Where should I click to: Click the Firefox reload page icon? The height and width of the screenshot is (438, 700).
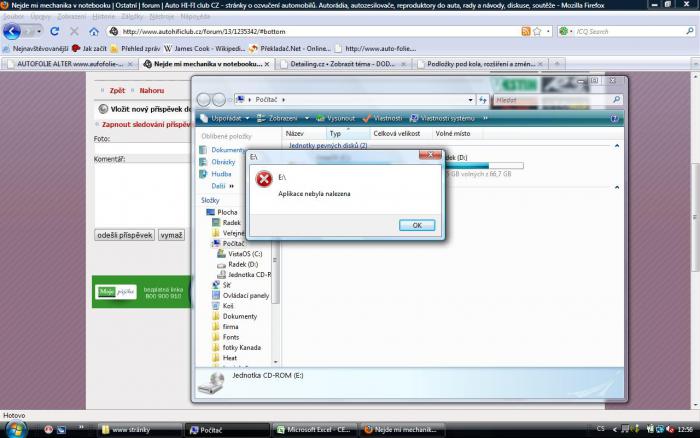click(56, 31)
